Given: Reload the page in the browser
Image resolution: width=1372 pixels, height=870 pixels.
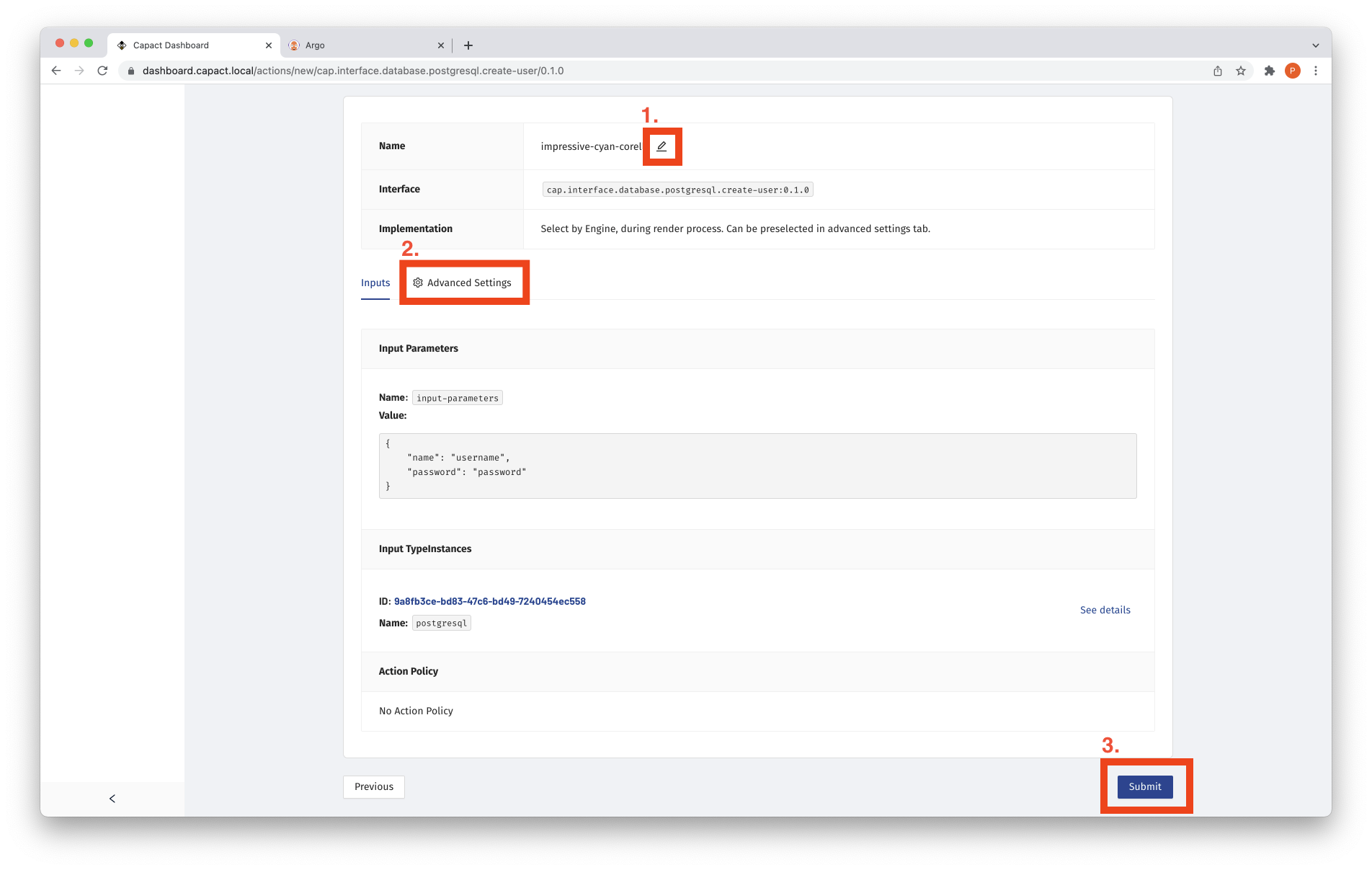Looking at the screenshot, I should 102,71.
